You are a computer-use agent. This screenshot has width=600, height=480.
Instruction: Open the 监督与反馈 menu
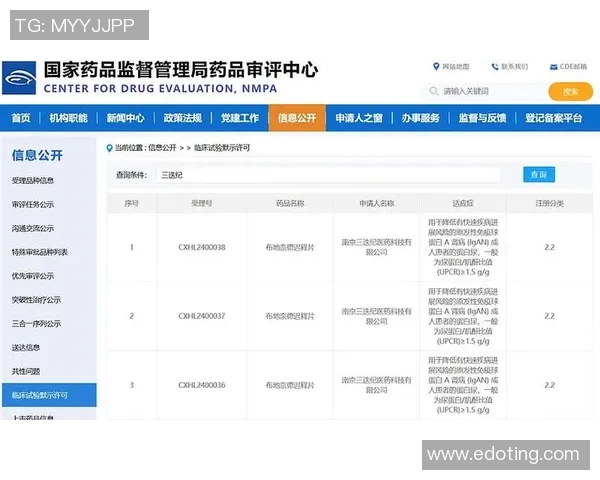[x=482, y=118]
